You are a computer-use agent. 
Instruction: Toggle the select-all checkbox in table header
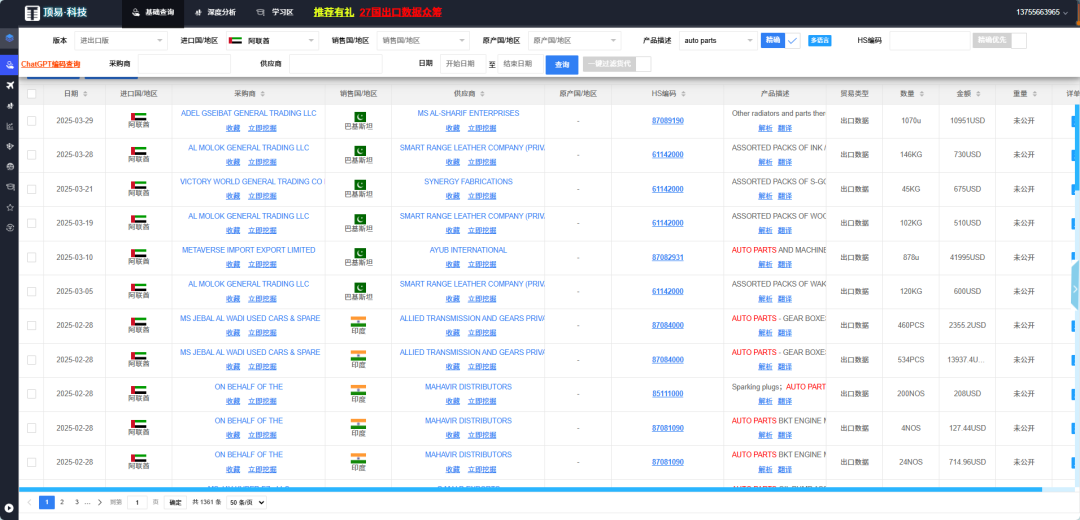[32, 94]
